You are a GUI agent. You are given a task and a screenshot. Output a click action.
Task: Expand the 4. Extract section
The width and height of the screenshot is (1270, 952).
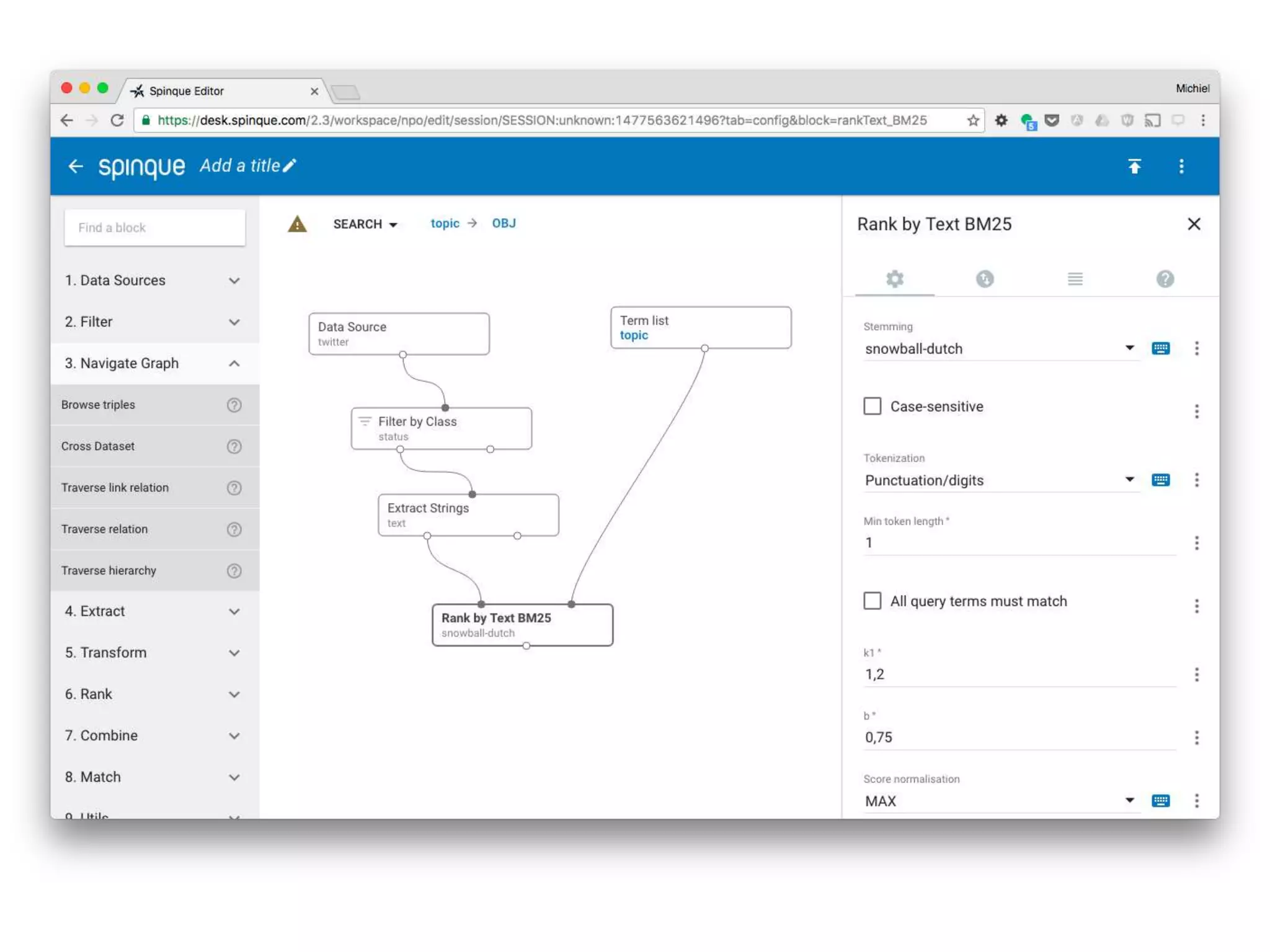click(154, 611)
